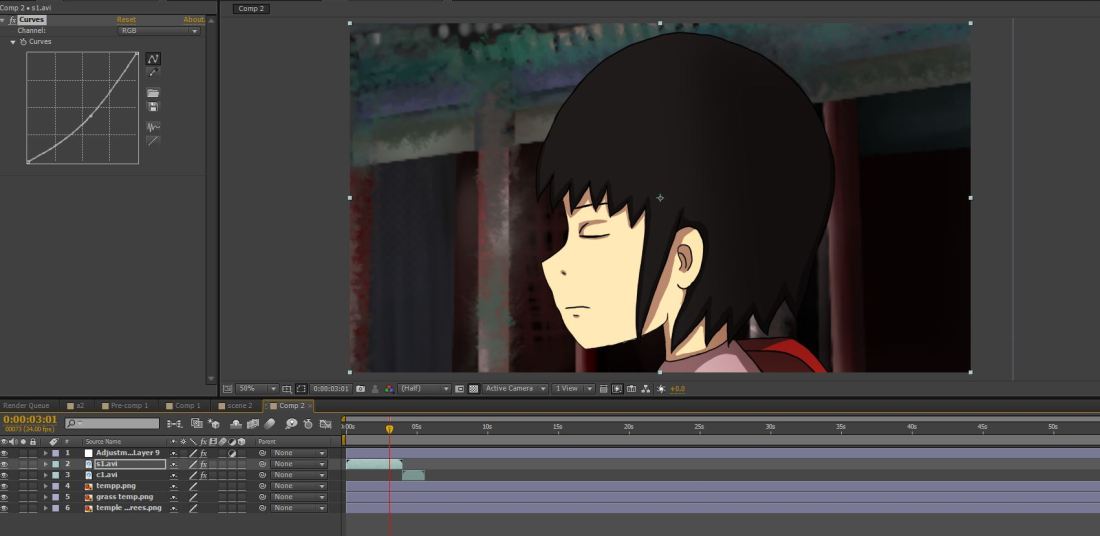The image size is (1100, 536).
Task: Click the middle point on the curve
Action: tap(91, 116)
